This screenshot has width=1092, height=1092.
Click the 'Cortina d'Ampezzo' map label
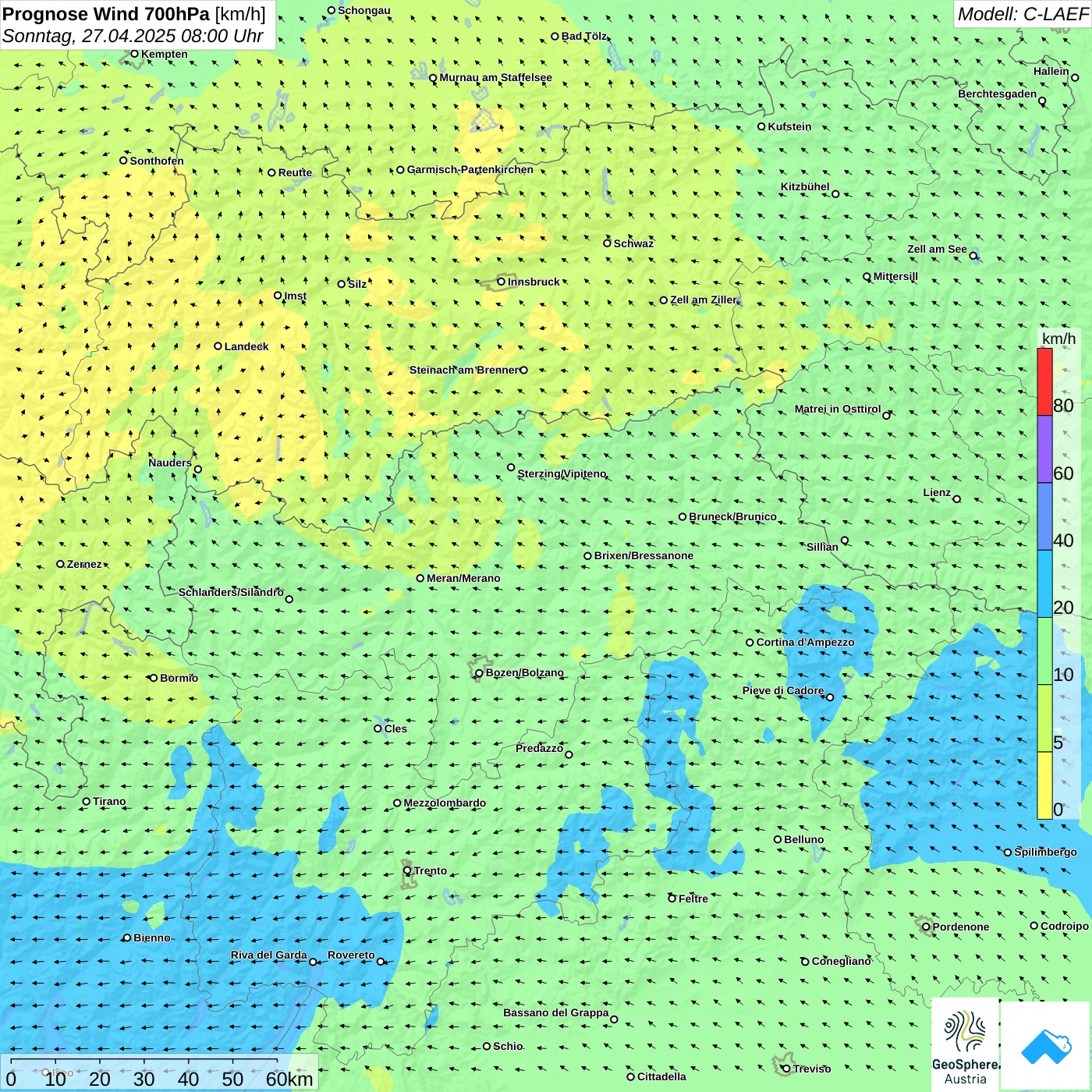pos(805,642)
